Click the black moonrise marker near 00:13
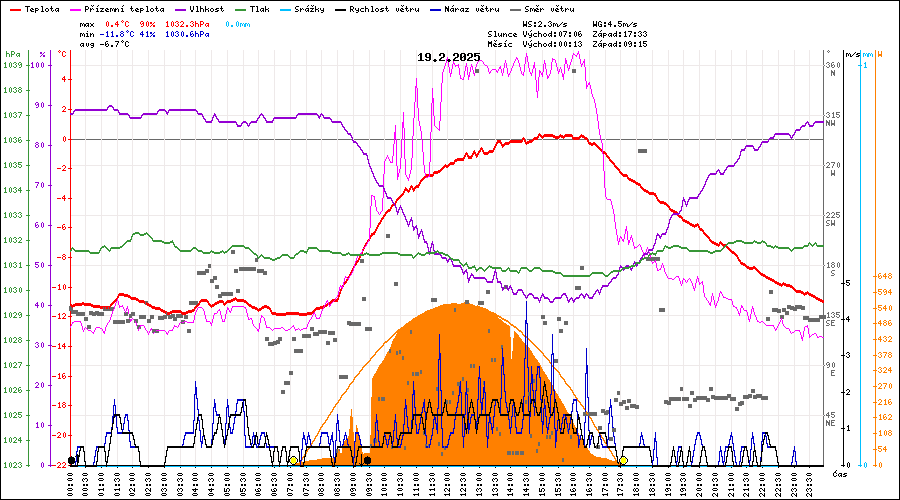Screen dimensions: 900x500 (x=71, y=461)
